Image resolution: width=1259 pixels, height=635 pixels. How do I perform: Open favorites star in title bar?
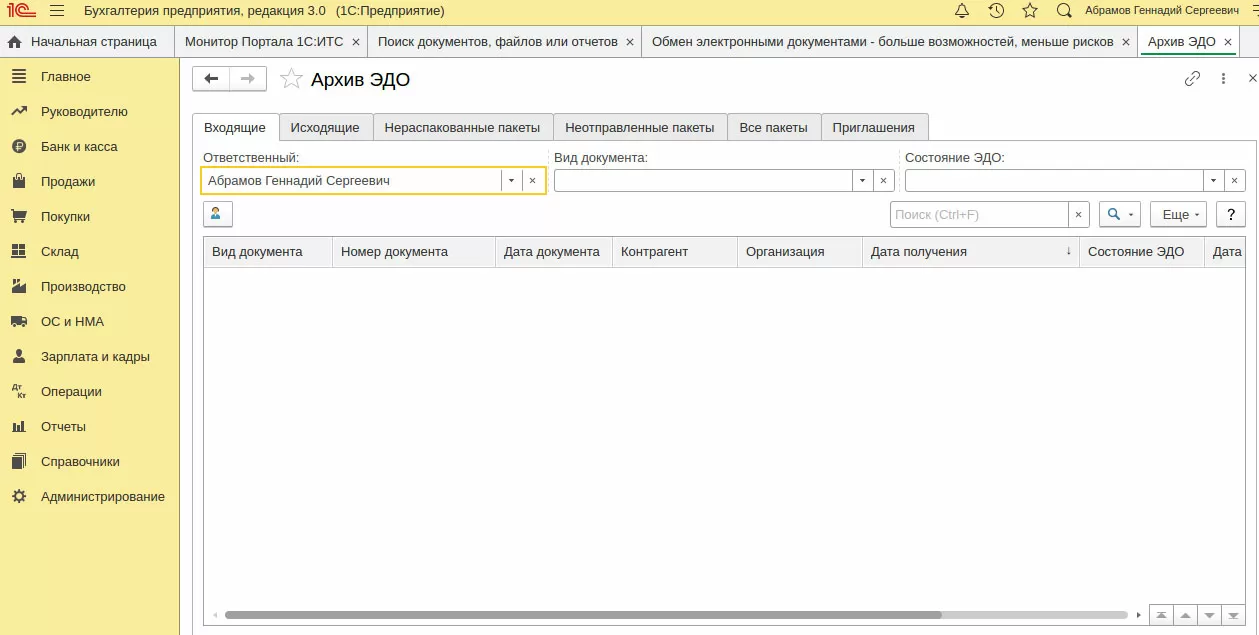[x=1030, y=11]
